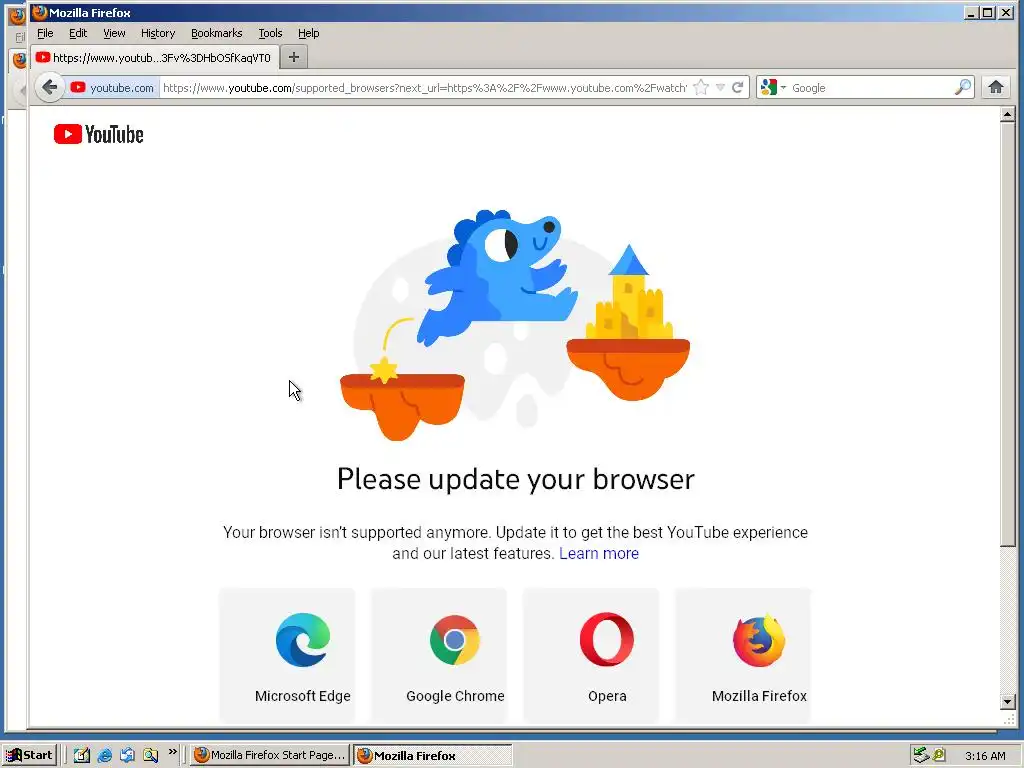Click the vertical scrollbar thumb
The height and width of the screenshot is (768, 1024).
[x=1008, y=334]
